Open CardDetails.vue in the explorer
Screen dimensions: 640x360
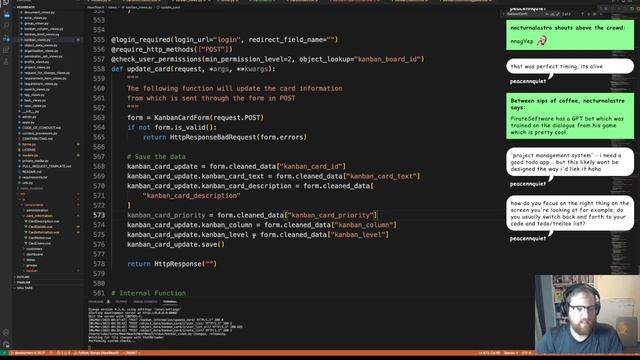click(40, 227)
